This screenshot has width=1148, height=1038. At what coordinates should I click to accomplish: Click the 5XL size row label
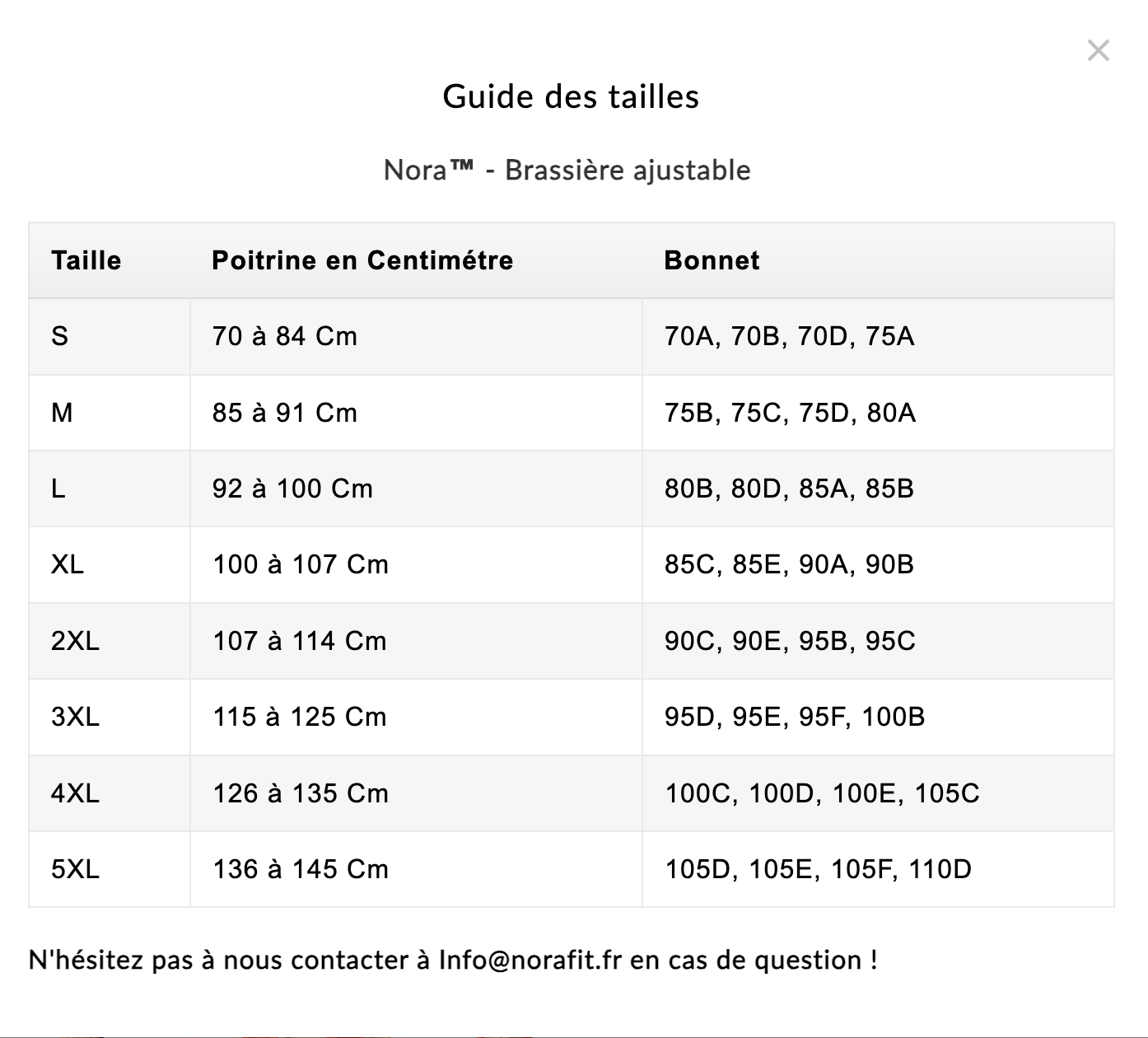pyautogui.click(x=75, y=869)
